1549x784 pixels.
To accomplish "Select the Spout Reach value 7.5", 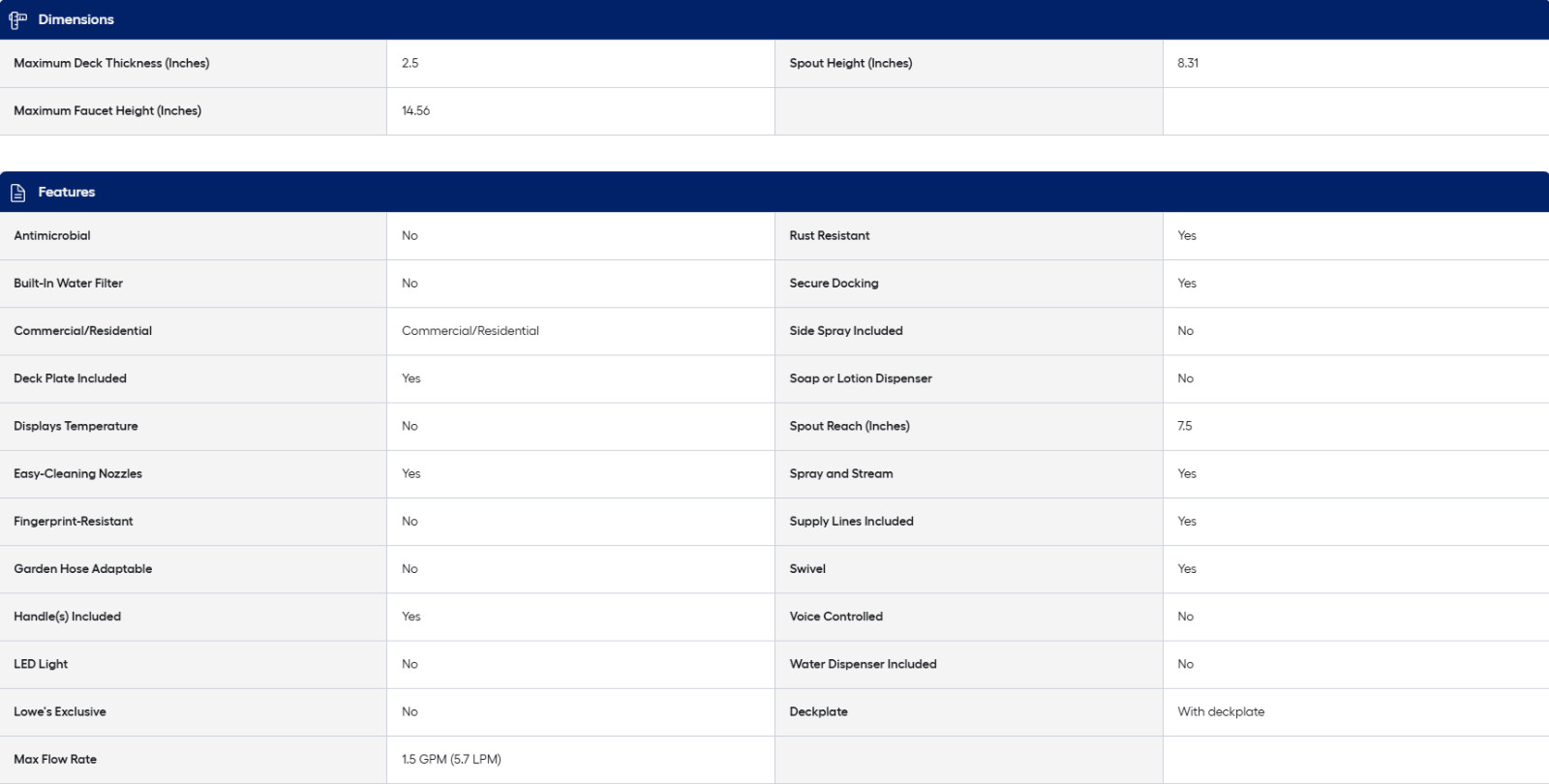I will point(1185,426).
